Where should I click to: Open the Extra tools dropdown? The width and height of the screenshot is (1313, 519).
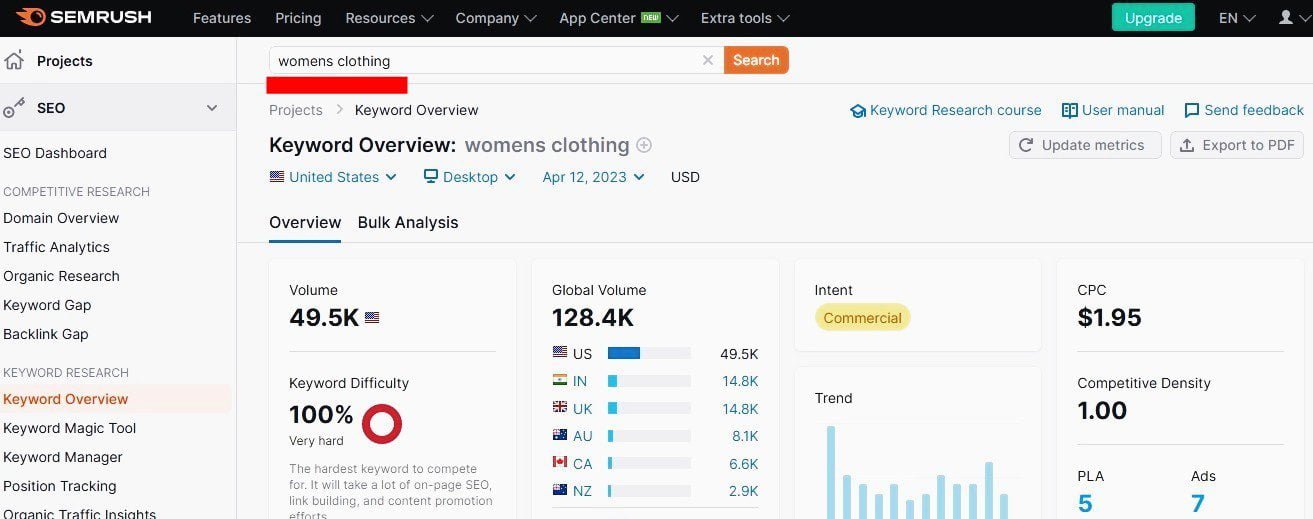coord(745,18)
